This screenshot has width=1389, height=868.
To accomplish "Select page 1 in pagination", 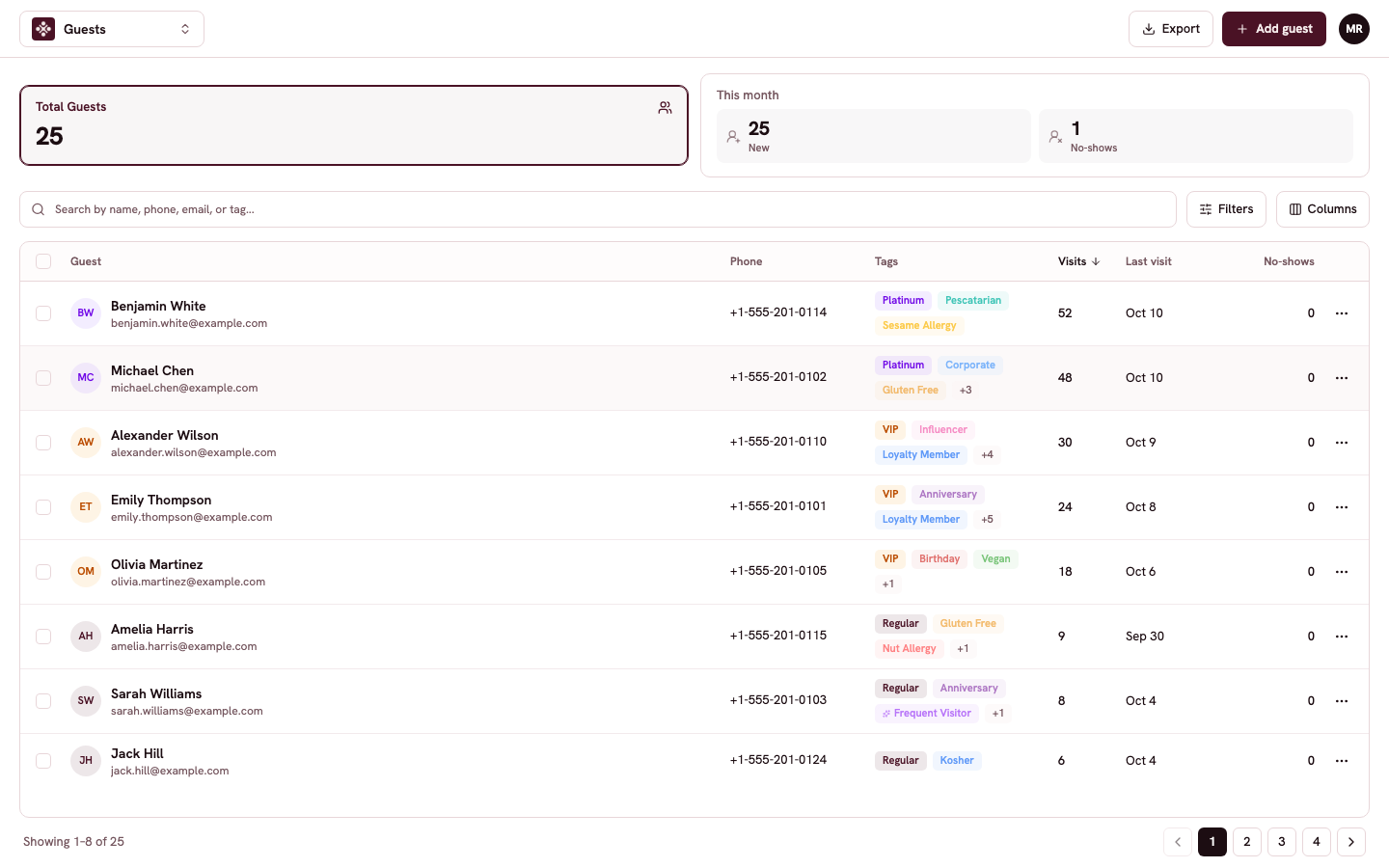I will pos(1212,842).
